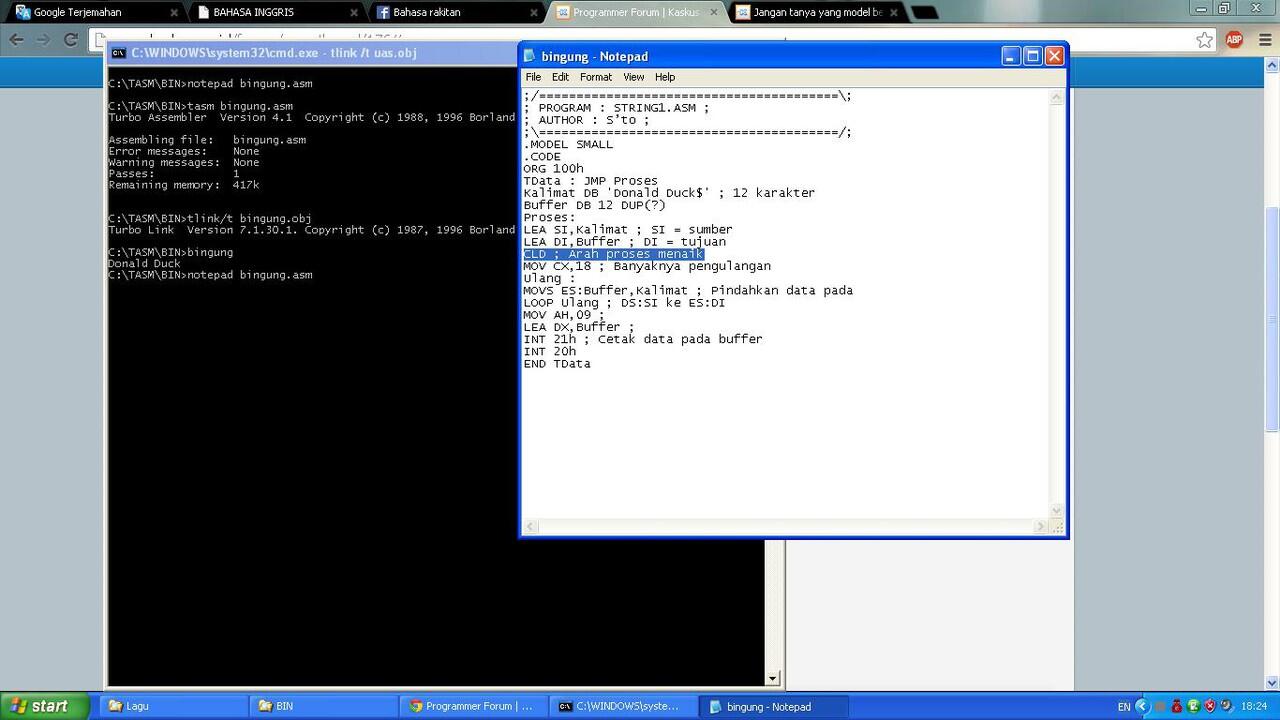Close the Chrome window
The width and height of the screenshot is (1280, 720).
(x=1255, y=8)
